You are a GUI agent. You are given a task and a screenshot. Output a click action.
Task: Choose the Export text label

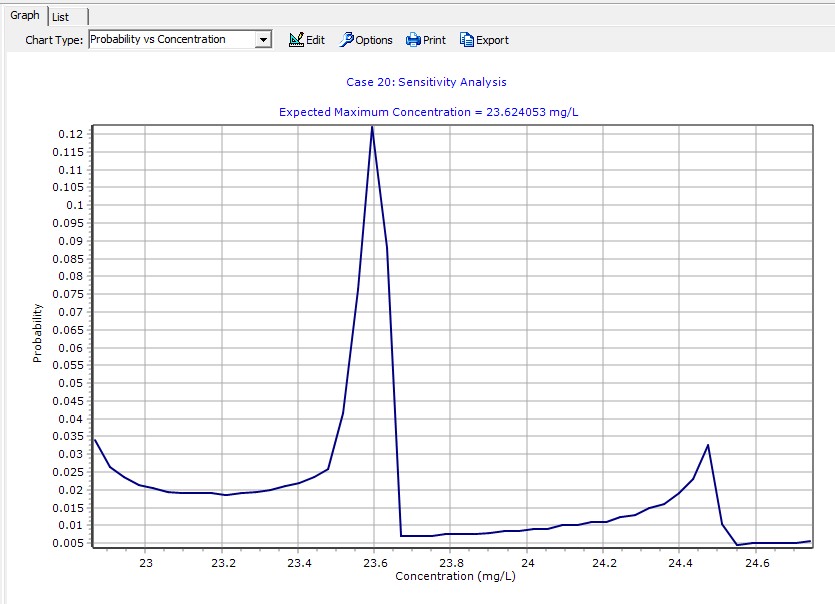[x=492, y=40]
